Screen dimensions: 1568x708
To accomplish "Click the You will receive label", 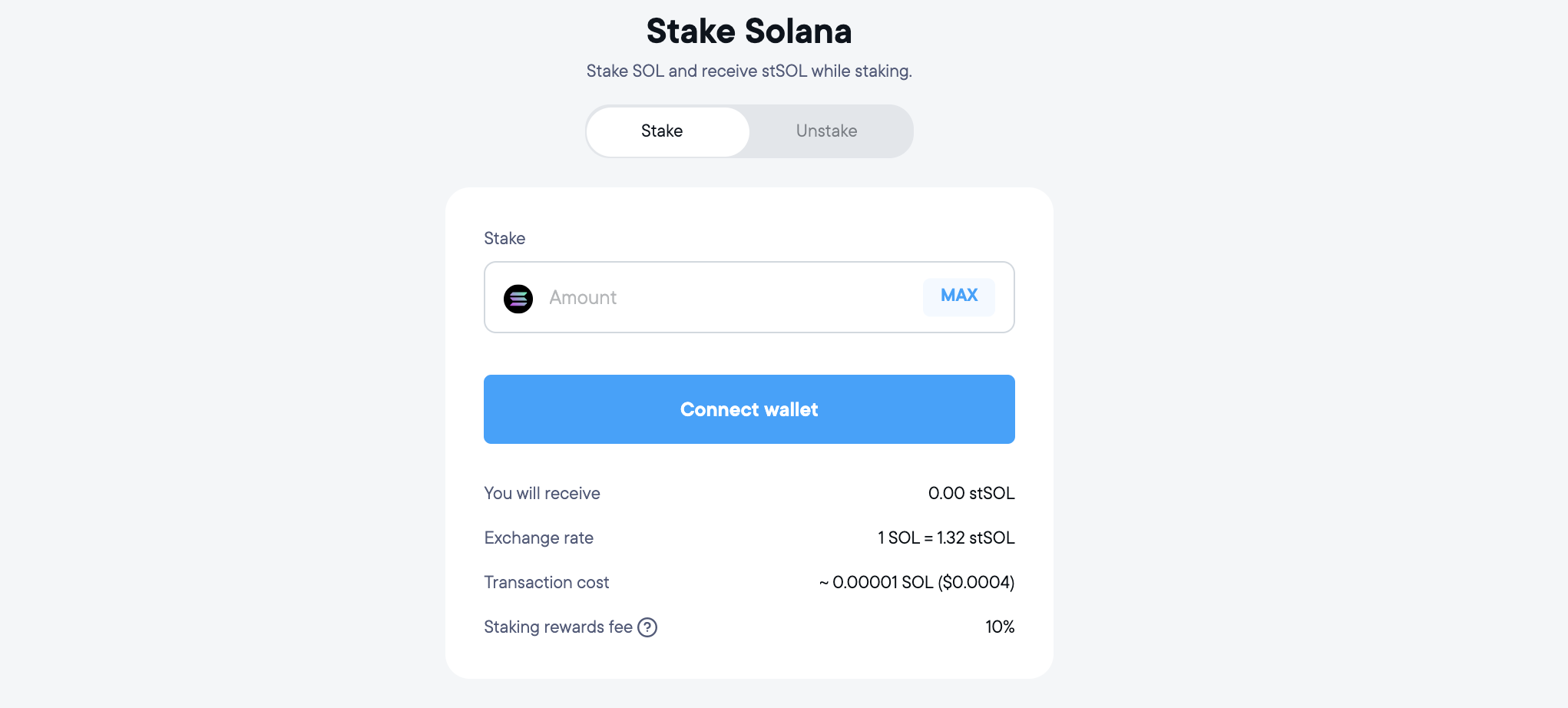I will click(542, 494).
